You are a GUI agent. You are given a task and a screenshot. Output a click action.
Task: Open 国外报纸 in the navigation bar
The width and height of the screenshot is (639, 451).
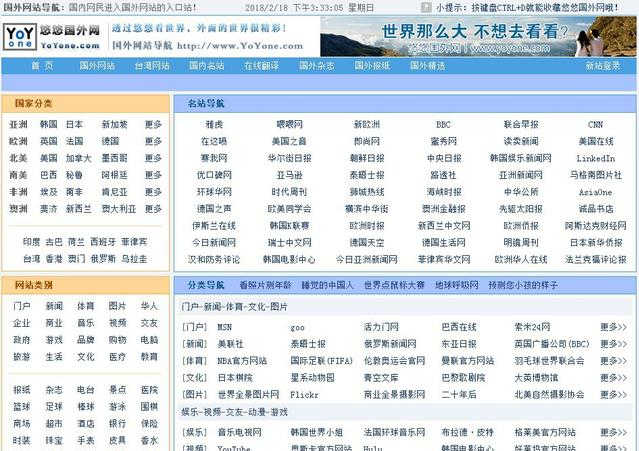click(x=372, y=66)
